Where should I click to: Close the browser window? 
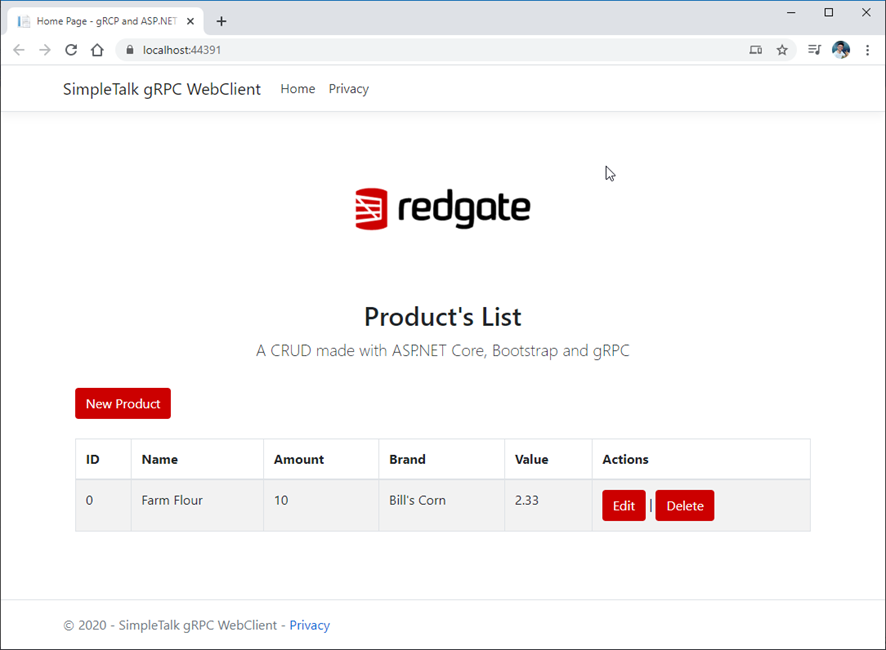tap(866, 12)
